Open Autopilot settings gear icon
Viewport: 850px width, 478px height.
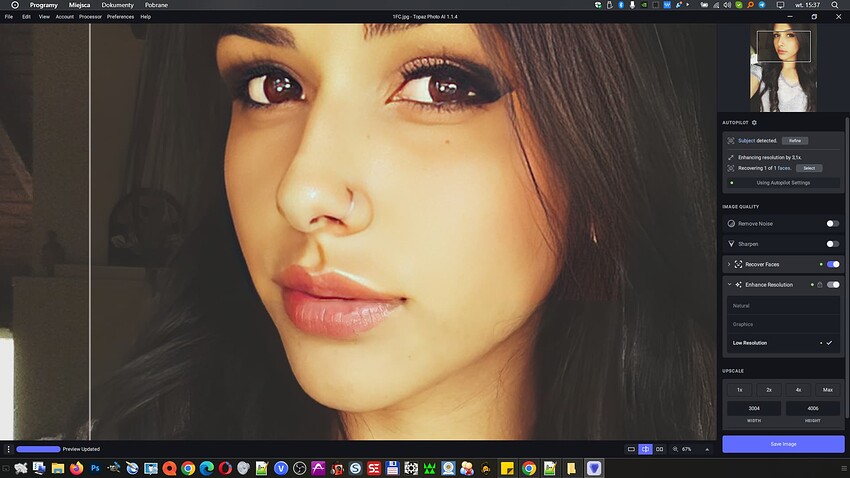click(x=755, y=122)
